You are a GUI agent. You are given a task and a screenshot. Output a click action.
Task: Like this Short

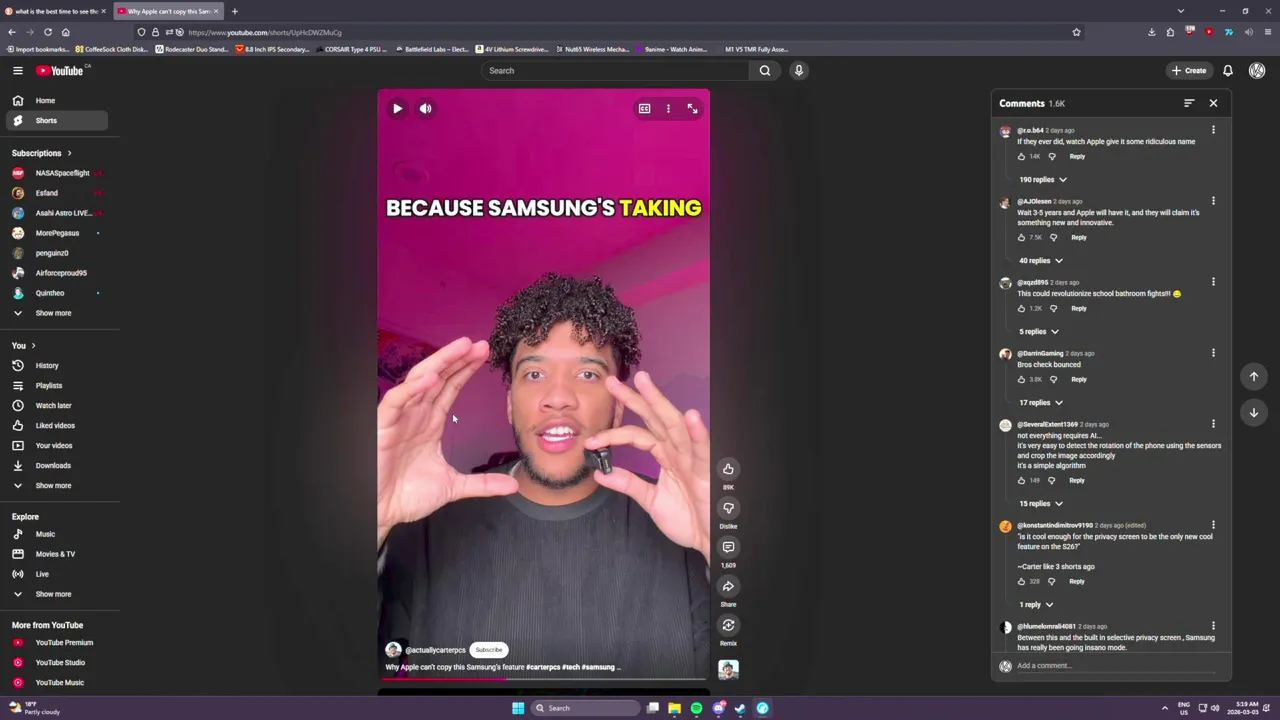click(728, 469)
